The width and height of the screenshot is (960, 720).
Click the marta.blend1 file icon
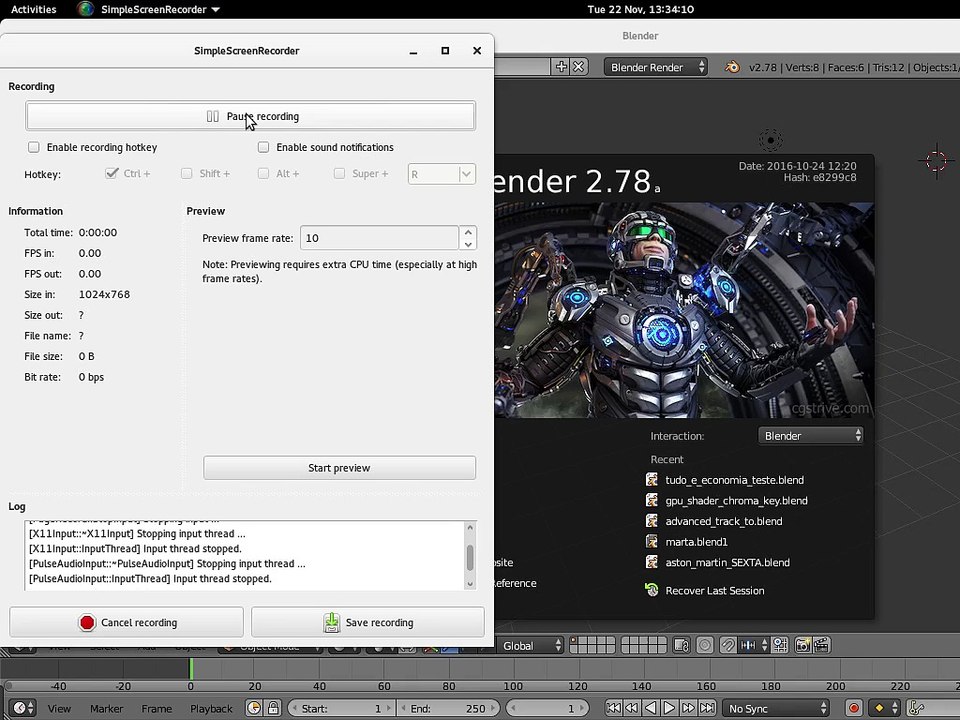tap(652, 541)
